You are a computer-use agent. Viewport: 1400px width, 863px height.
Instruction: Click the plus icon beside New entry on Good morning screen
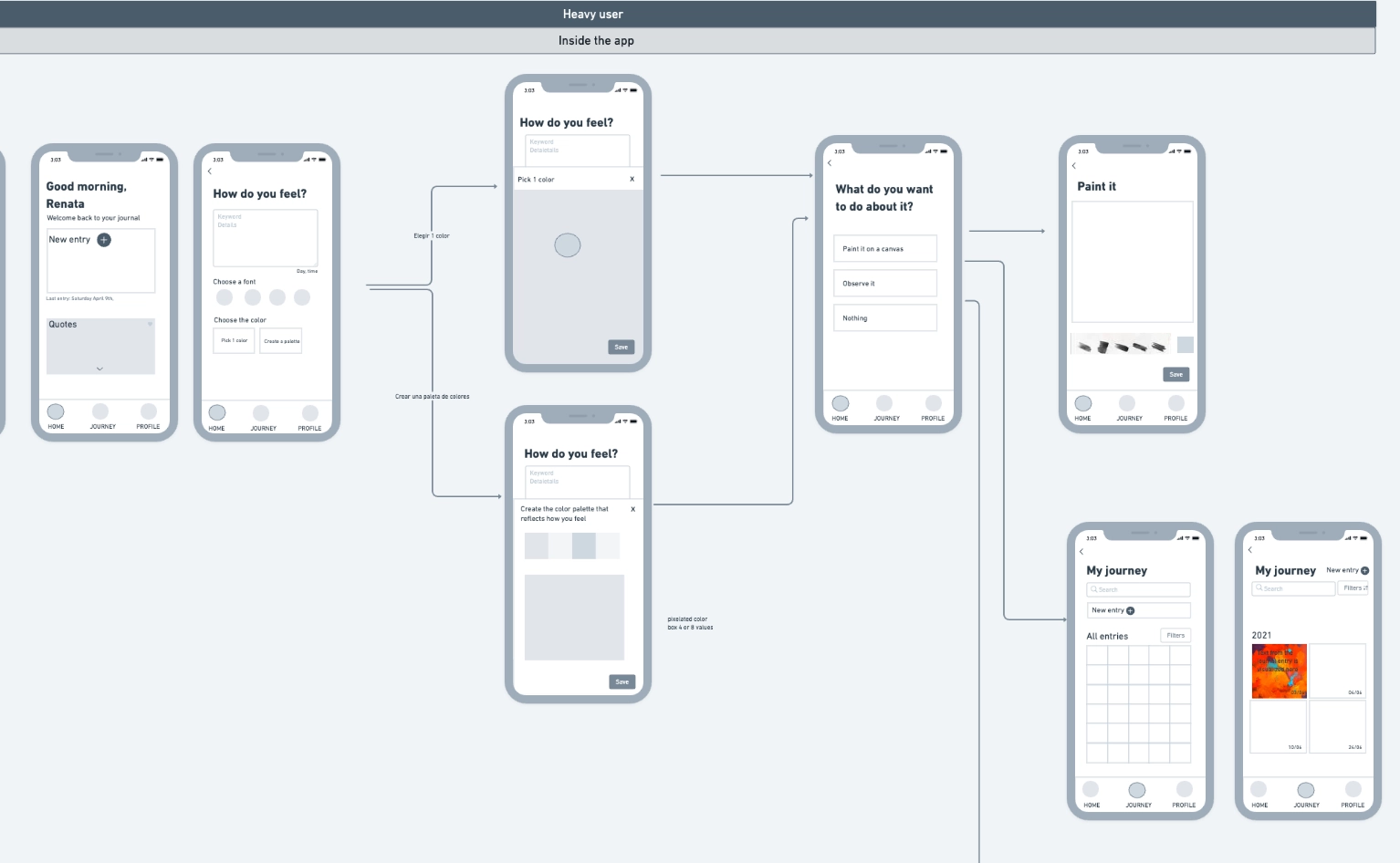(x=104, y=240)
